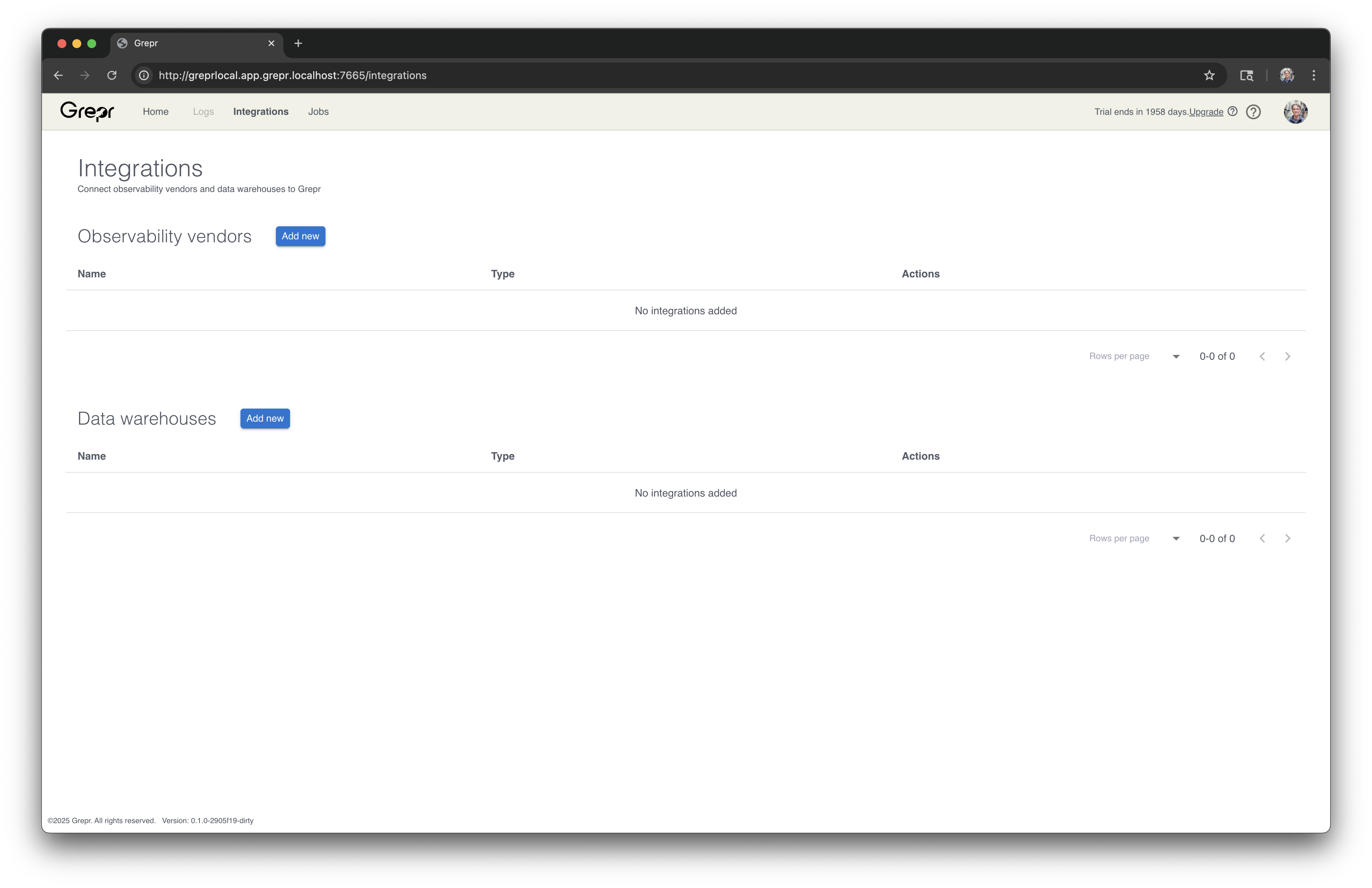Image resolution: width=1372 pixels, height=888 pixels.
Task: Open the Chrome profile avatar in toolbar
Action: (1287, 75)
